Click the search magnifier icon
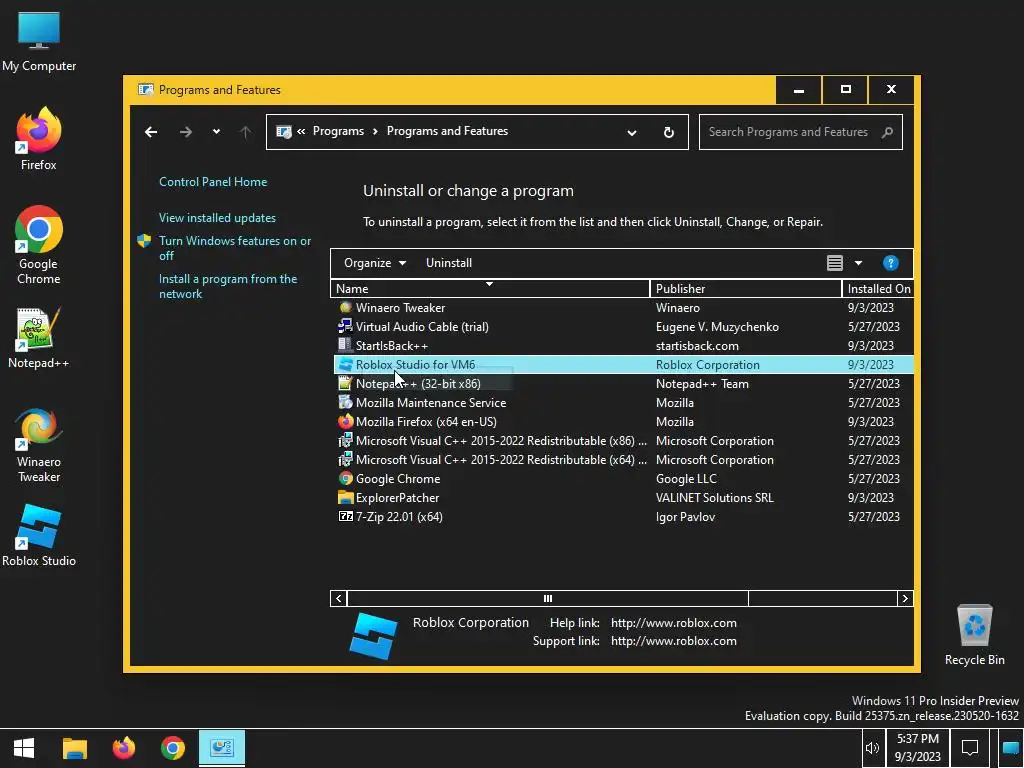 tap(887, 132)
